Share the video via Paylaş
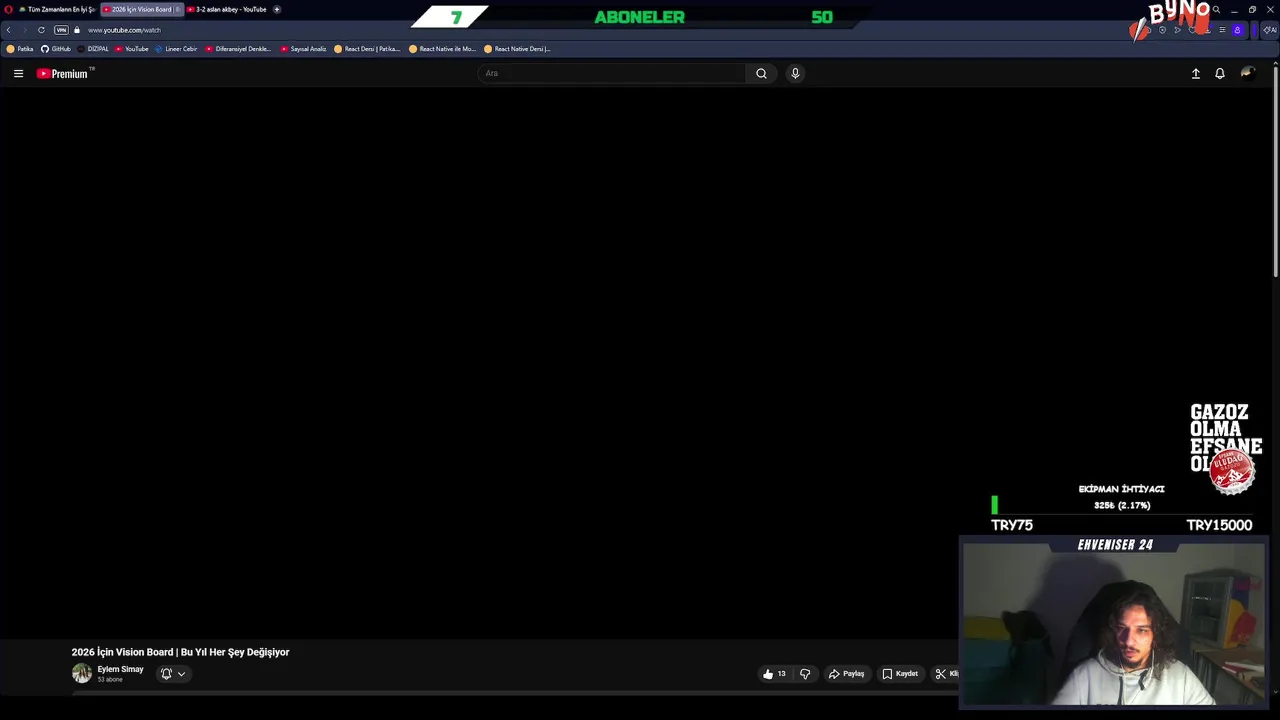The height and width of the screenshot is (720, 1280). click(846, 674)
